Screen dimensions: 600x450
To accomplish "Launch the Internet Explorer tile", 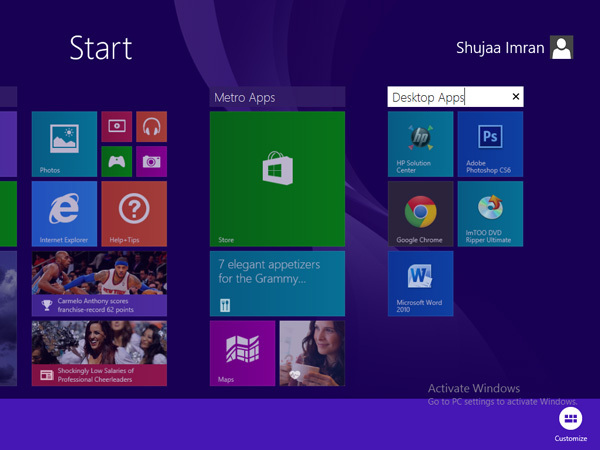I will [x=64, y=213].
